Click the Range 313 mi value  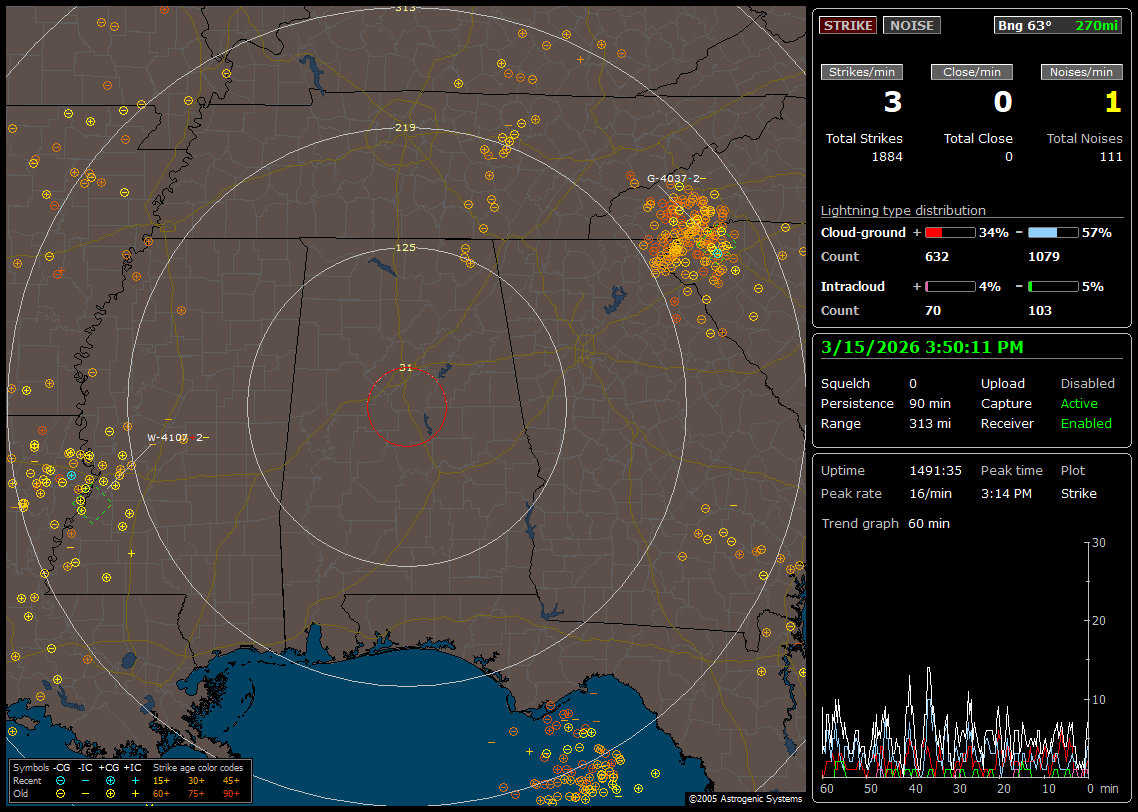(x=929, y=424)
